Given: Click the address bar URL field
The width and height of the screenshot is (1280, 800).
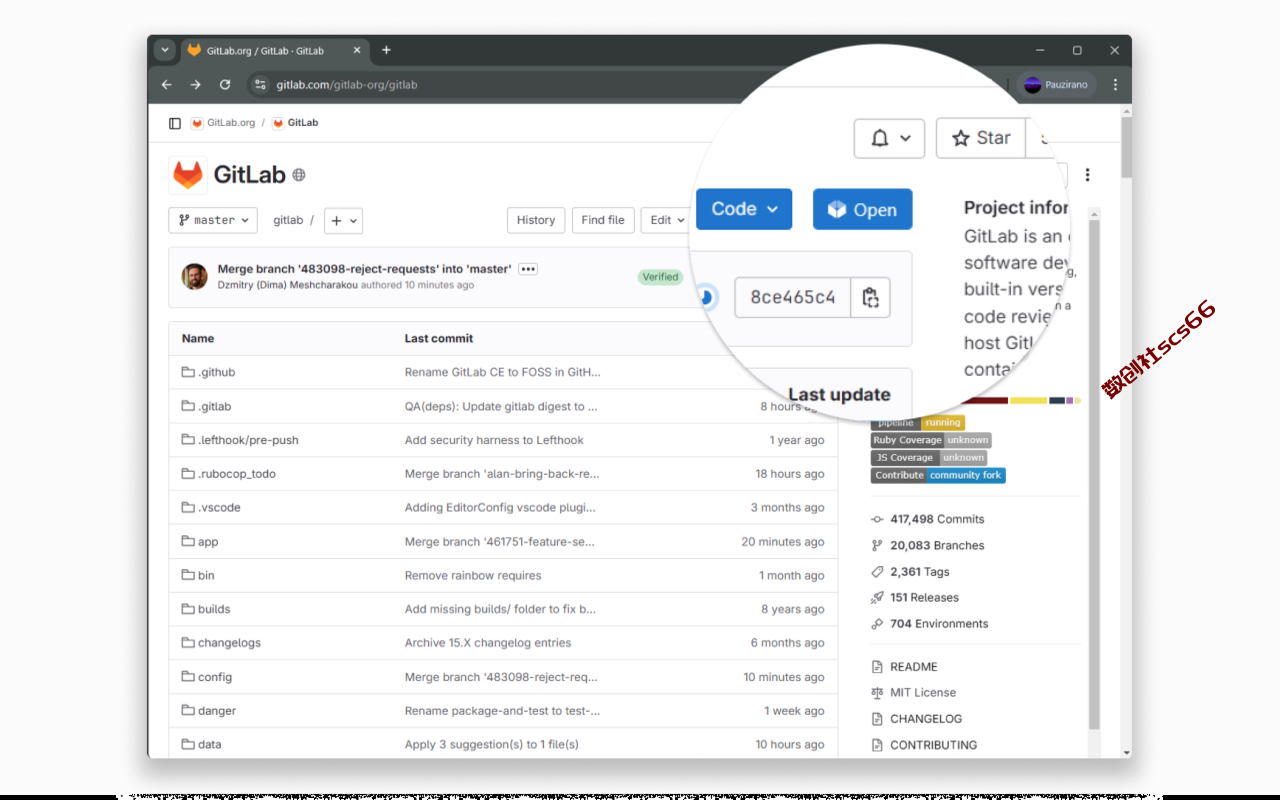Looking at the screenshot, I should click(x=347, y=85).
